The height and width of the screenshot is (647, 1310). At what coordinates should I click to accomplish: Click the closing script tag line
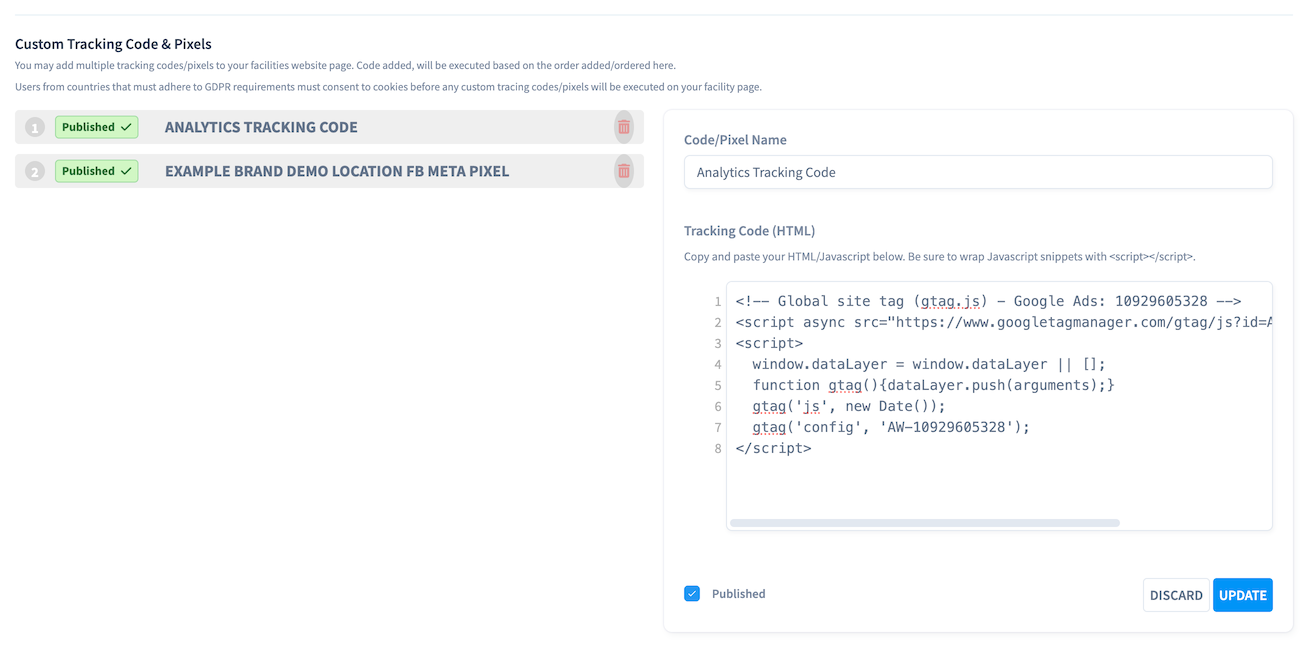[x=773, y=448]
